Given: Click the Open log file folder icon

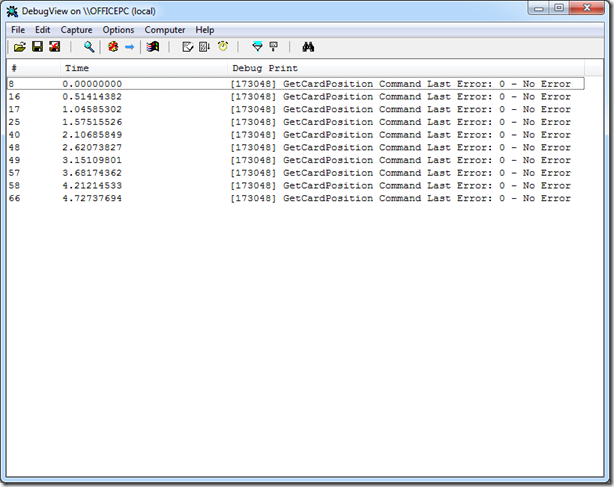Looking at the screenshot, I should (20, 47).
